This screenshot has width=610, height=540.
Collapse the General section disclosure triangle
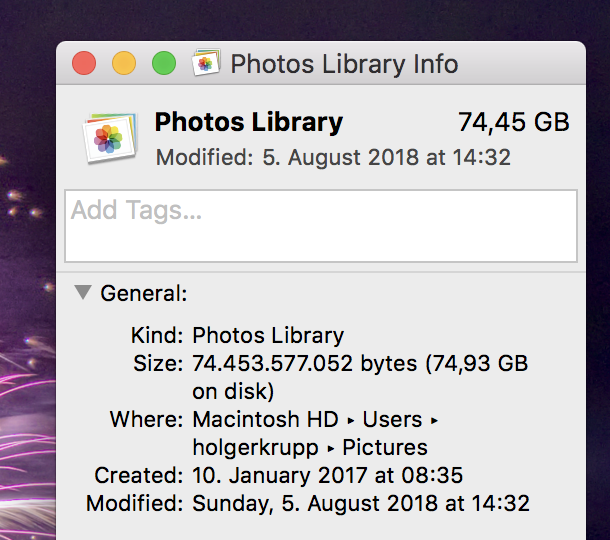coord(83,293)
